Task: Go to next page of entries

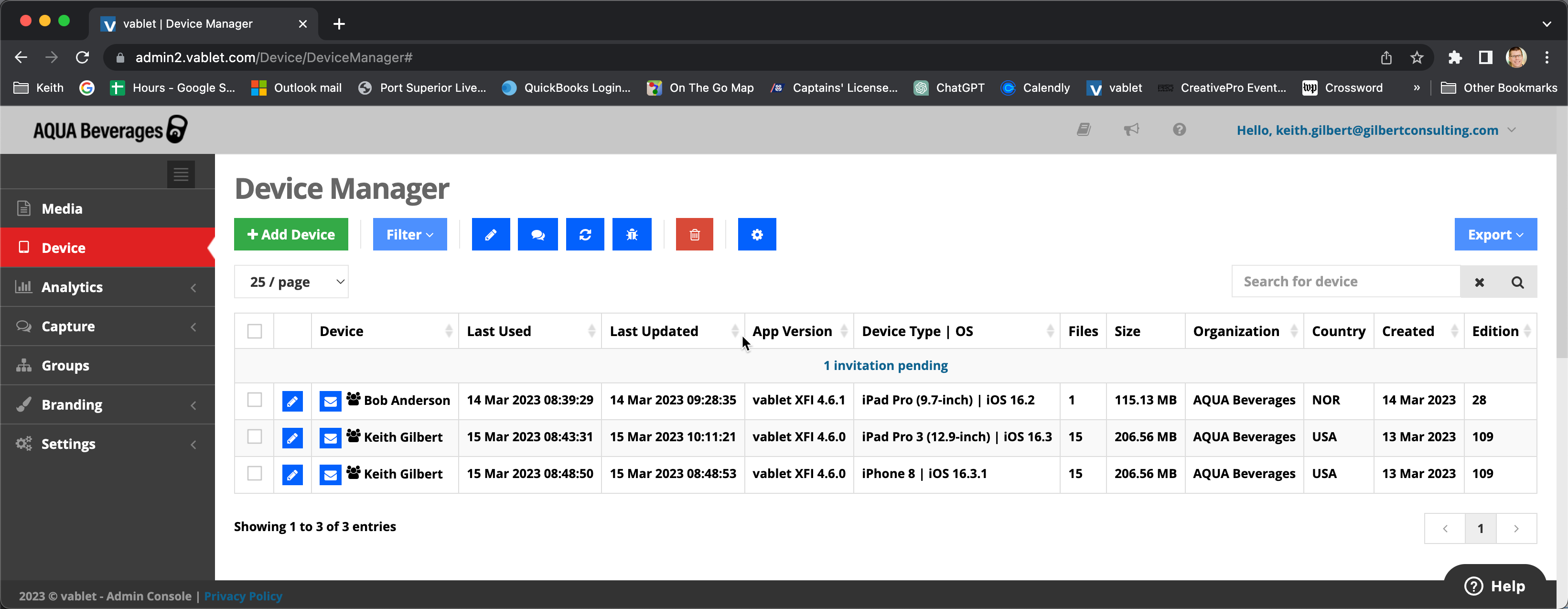Action: click(x=1516, y=529)
